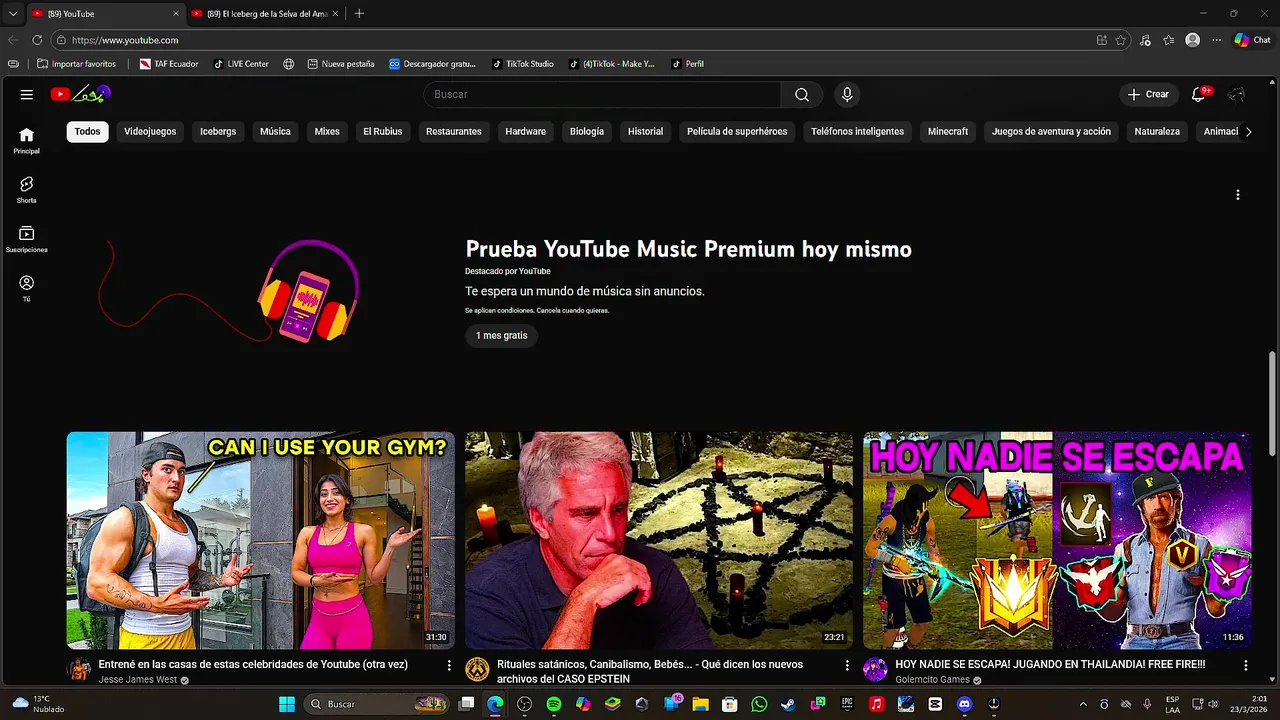Refresh the page in browser

point(37,40)
